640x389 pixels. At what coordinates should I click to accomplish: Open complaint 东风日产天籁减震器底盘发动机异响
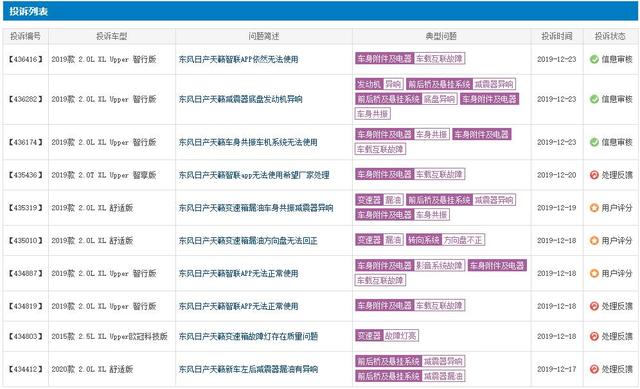click(x=240, y=99)
